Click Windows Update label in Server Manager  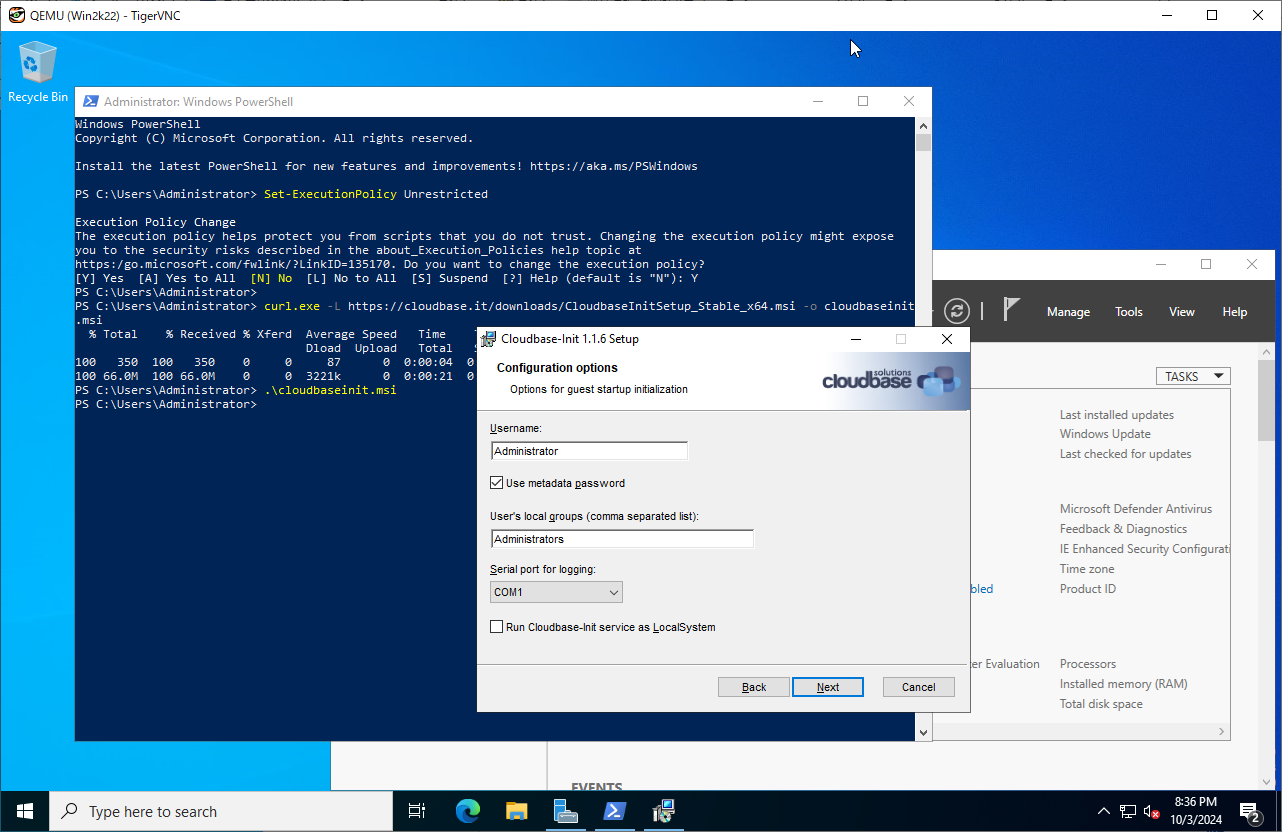click(x=1105, y=434)
